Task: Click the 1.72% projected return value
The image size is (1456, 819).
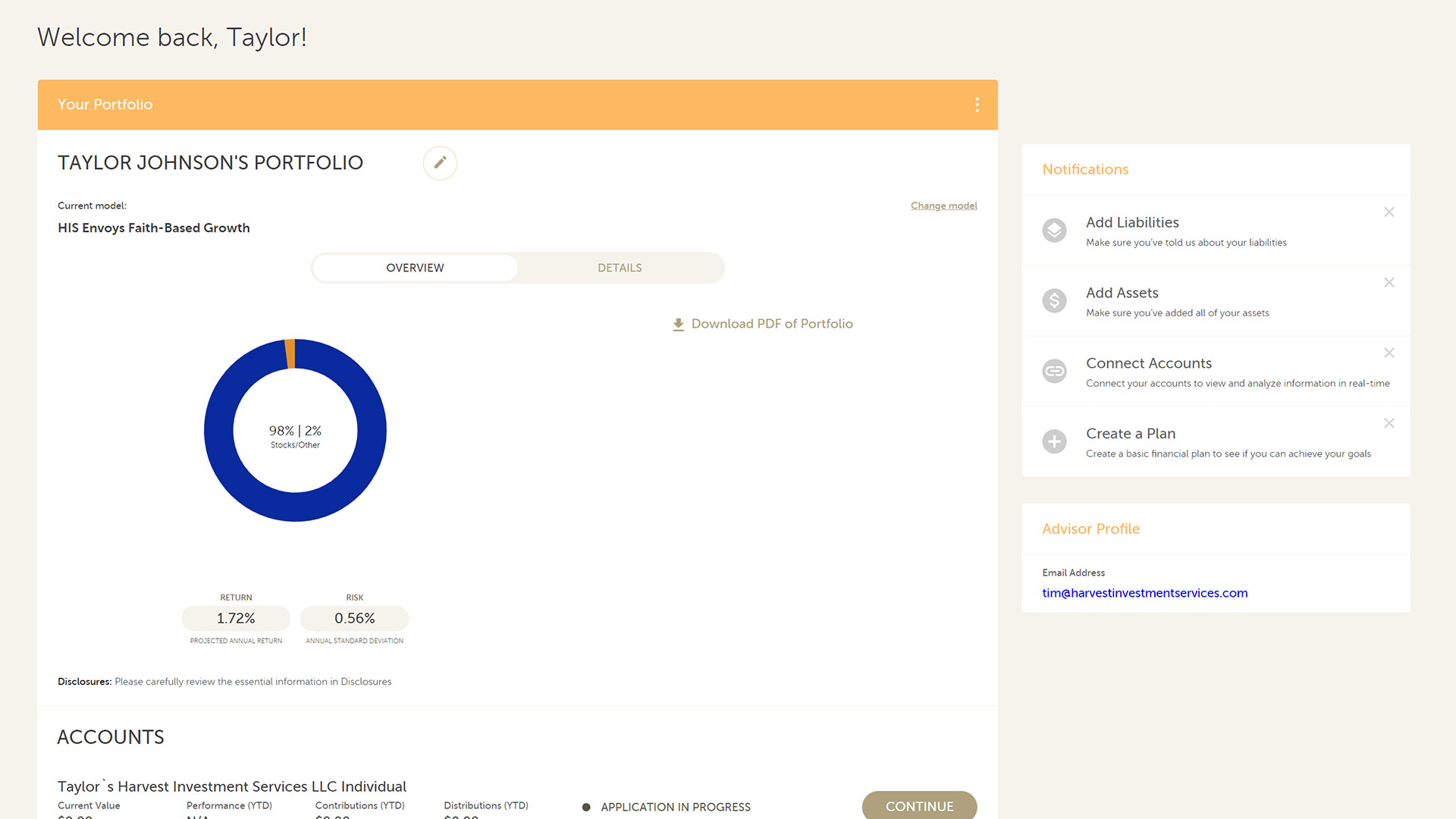Action: tap(236, 618)
